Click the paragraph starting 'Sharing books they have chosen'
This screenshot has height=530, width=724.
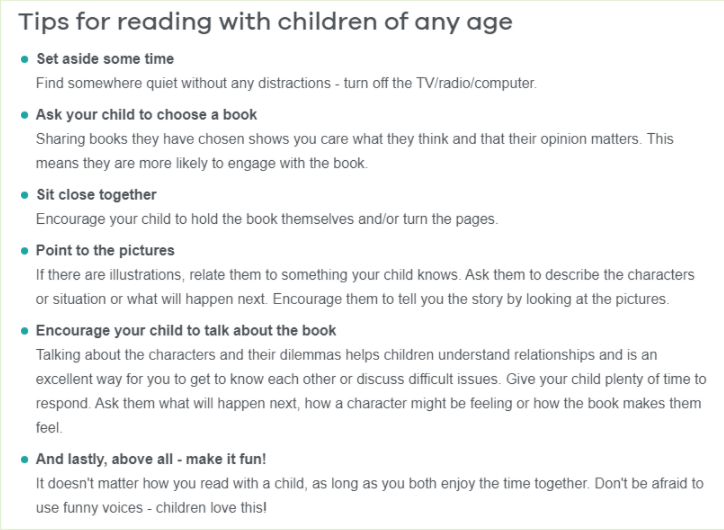pyautogui.click(x=355, y=151)
